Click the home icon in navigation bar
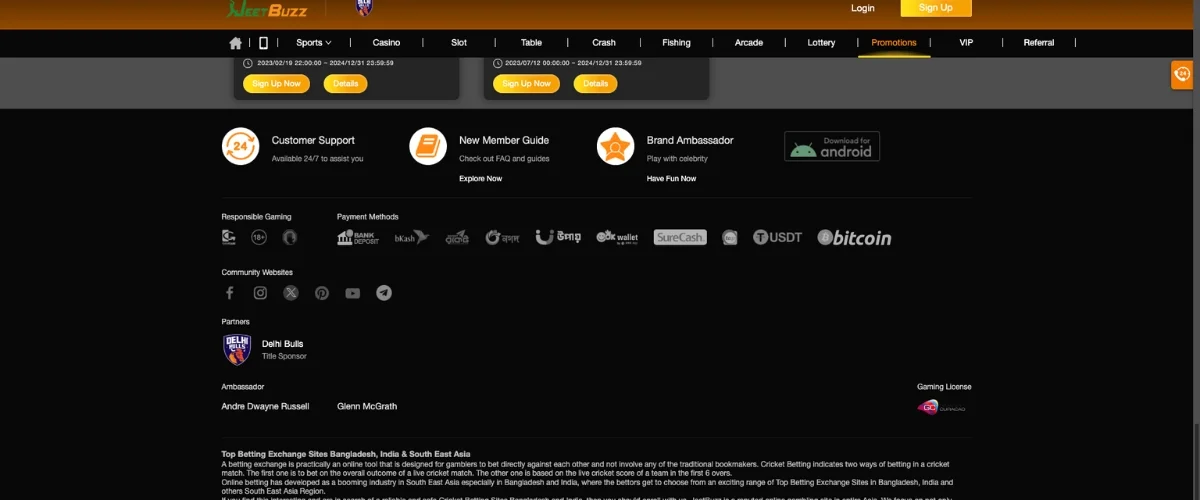The width and height of the screenshot is (1200, 500). tap(235, 43)
